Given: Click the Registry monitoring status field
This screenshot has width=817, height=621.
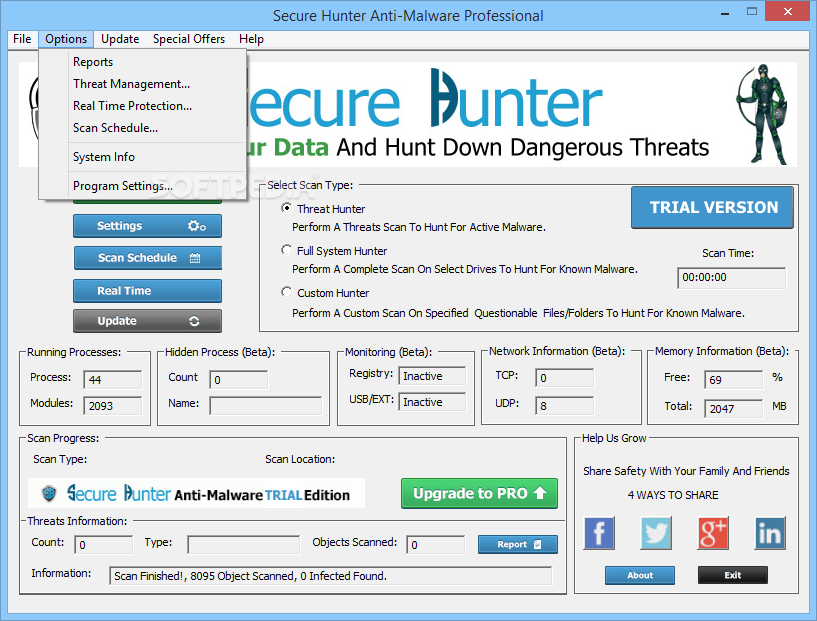Looking at the screenshot, I should (432, 376).
